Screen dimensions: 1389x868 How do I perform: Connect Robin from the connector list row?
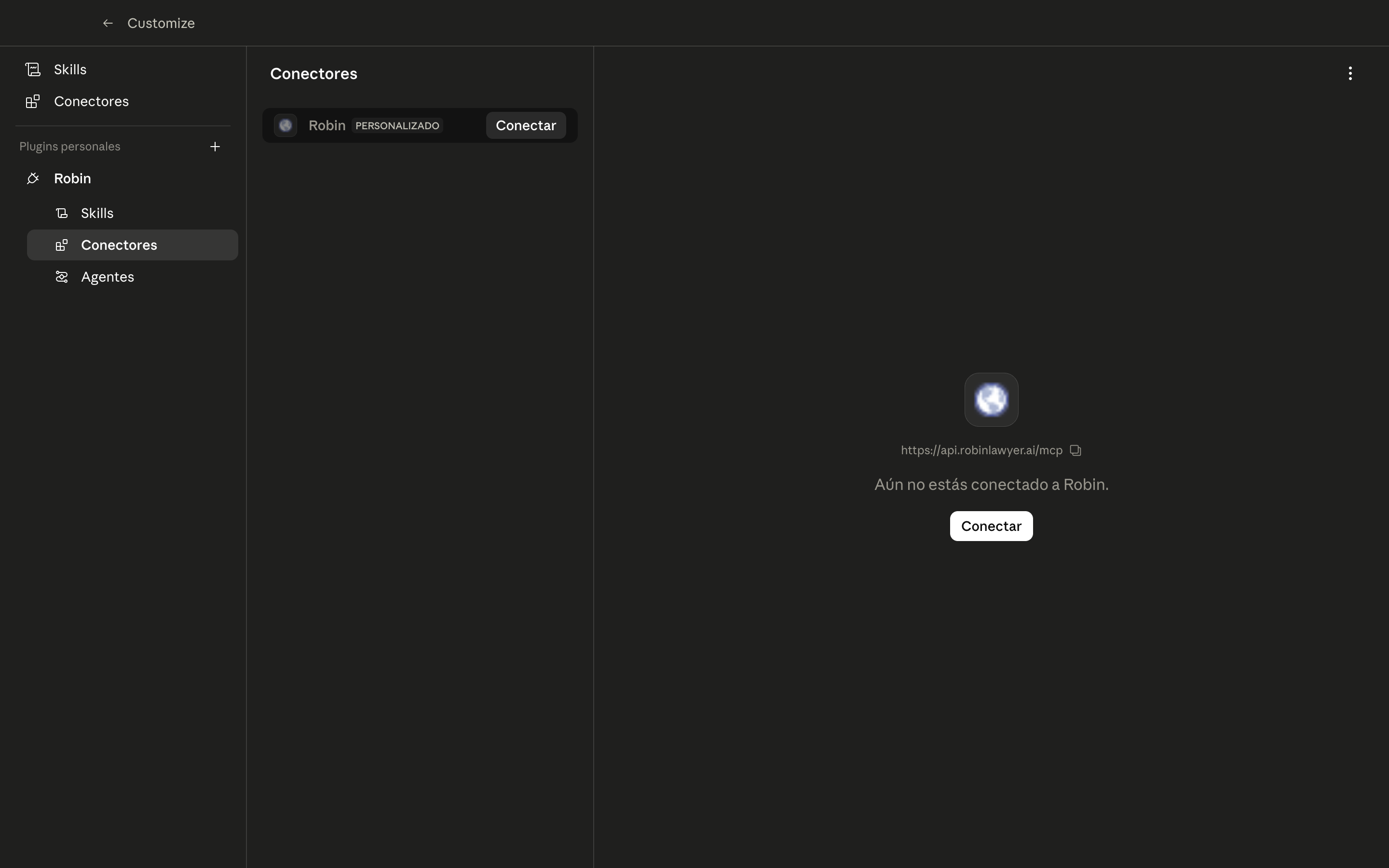526,126
